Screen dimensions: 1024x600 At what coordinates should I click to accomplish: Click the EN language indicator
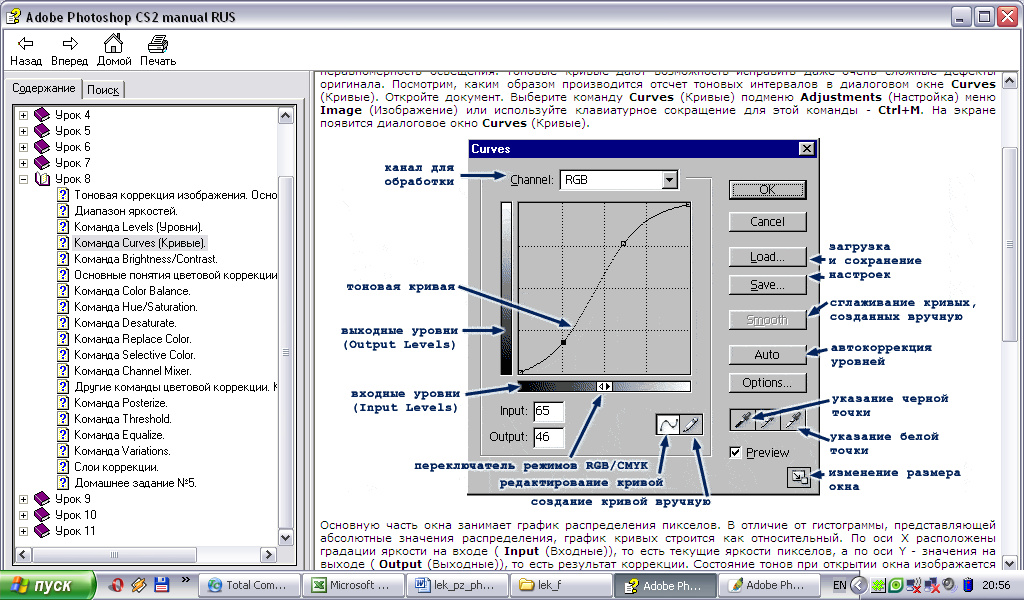pyautogui.click(x=840, y=586)
